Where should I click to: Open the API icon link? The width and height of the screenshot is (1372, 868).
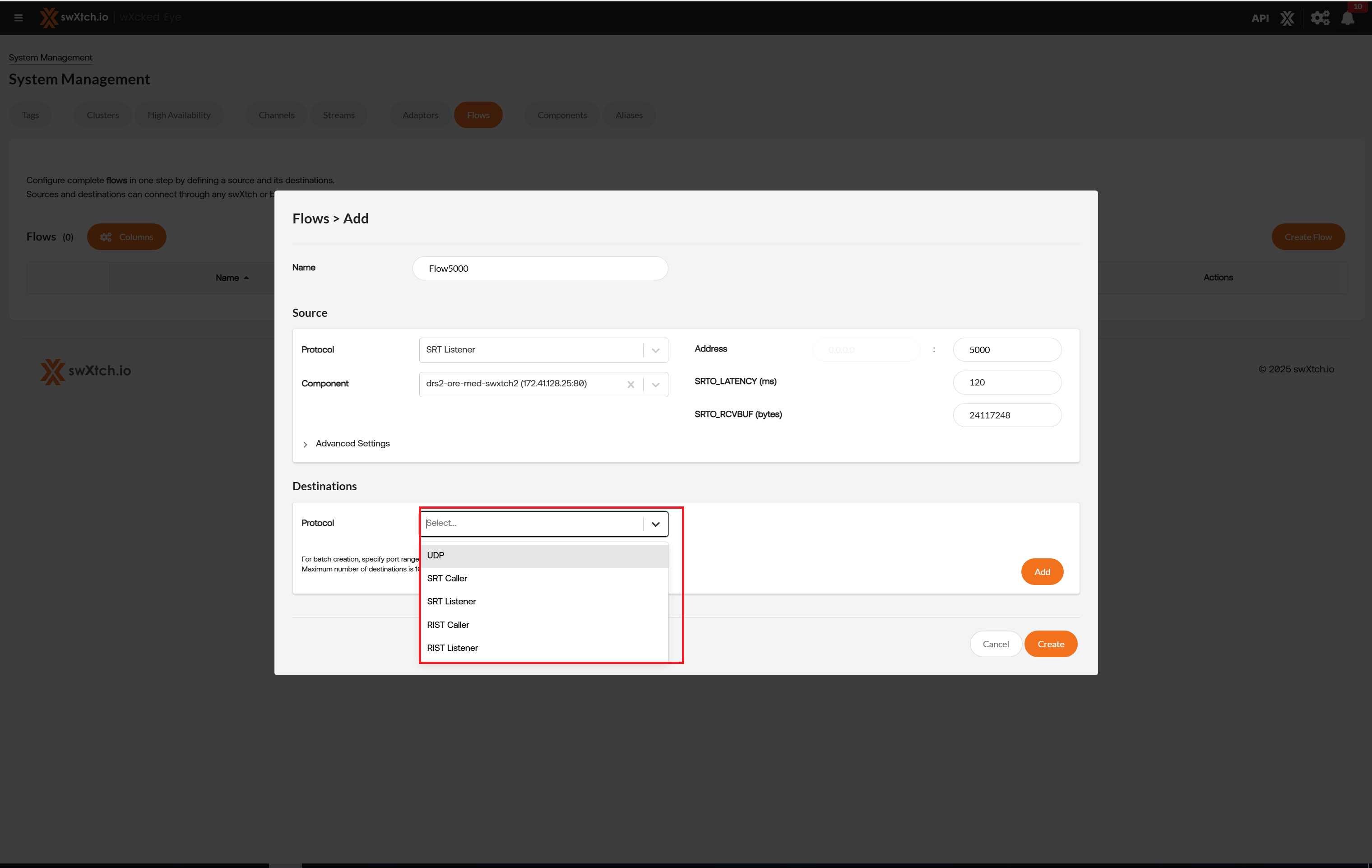pyautogui.click(x=1260, y=18)
